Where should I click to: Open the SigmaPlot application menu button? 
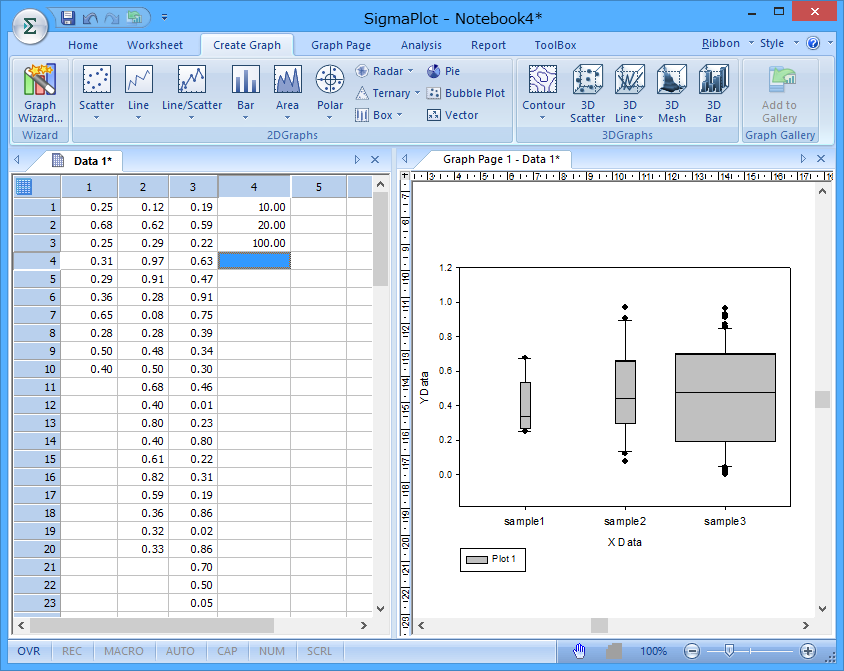click(x=30, y=26)
